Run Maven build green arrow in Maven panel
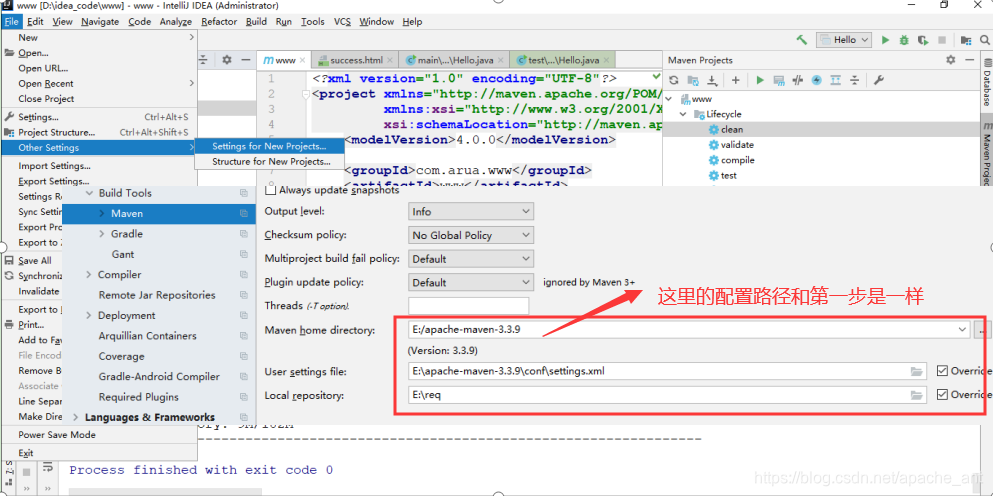The height and width of the screenshot is (496, 993). click(x=760, y=80)
